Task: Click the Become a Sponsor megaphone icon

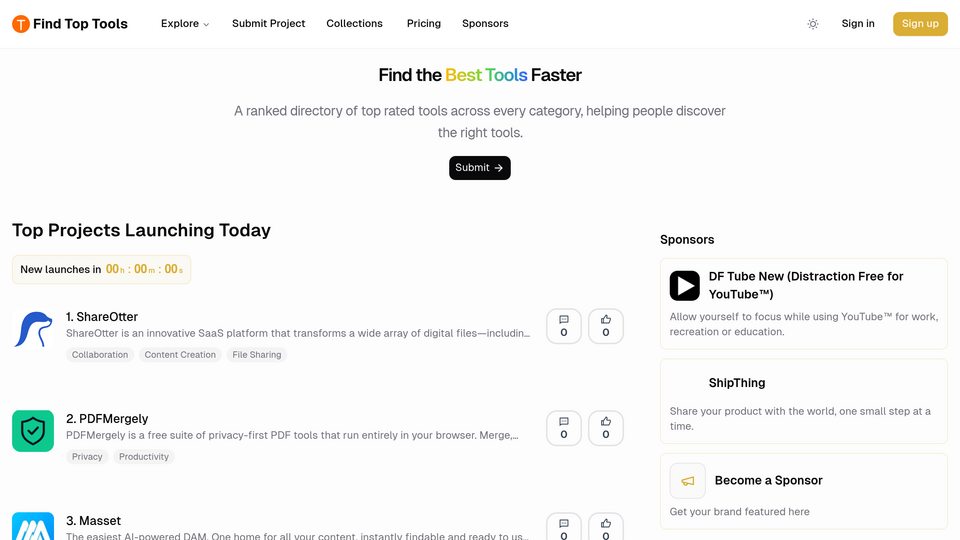Action: point(688,481)
